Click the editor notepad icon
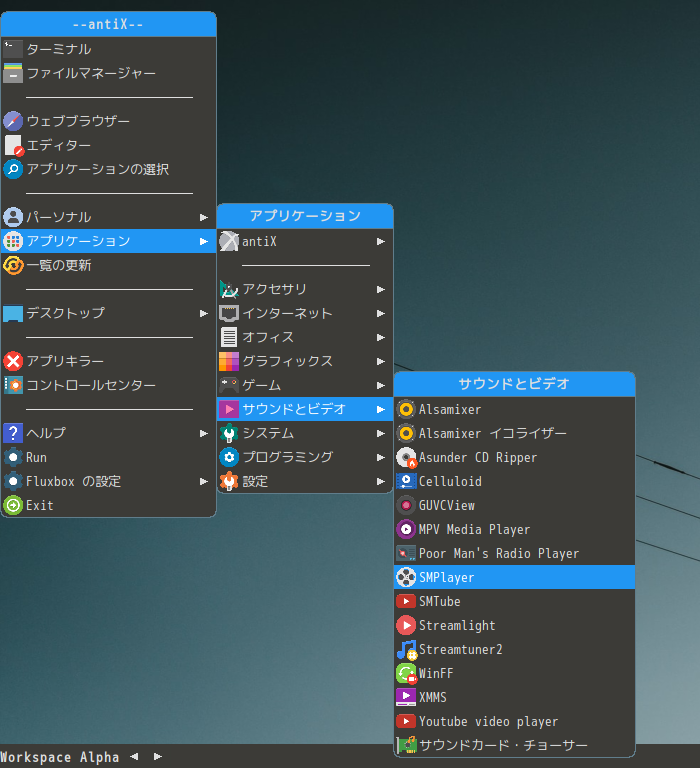This screenshot has height=768, width=700. point(14,145)
